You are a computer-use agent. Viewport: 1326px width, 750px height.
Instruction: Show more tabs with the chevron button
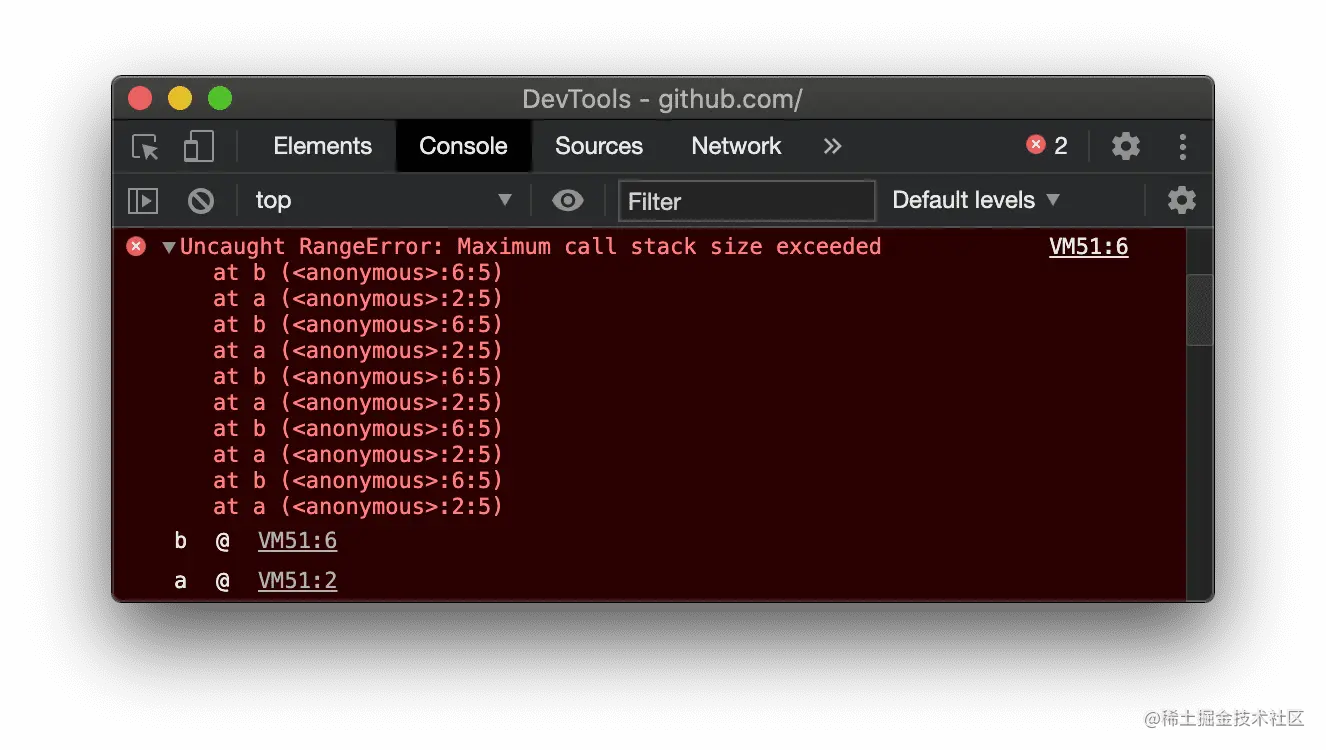(832, 147)
